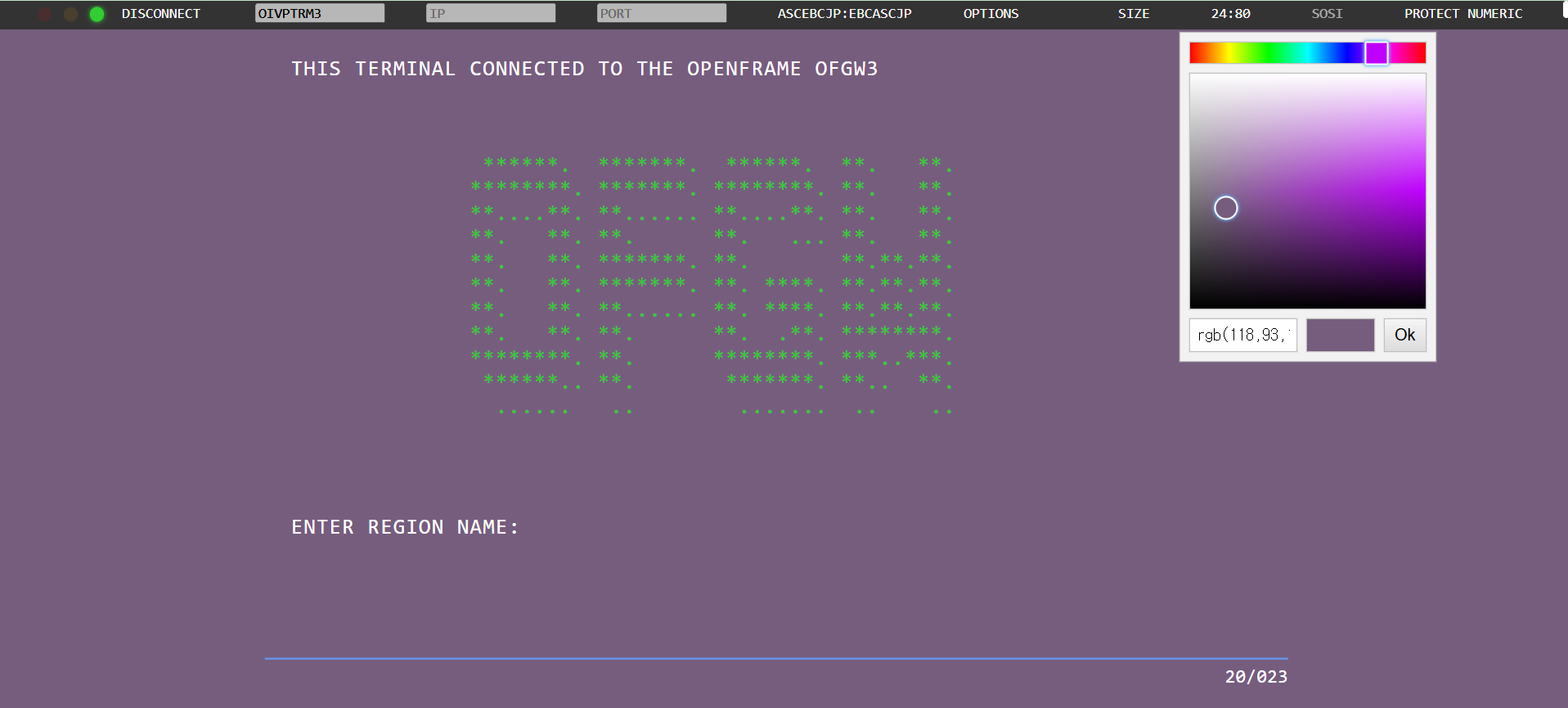
Task: Click the green connection status indicator
Action: tap(97, 14)
